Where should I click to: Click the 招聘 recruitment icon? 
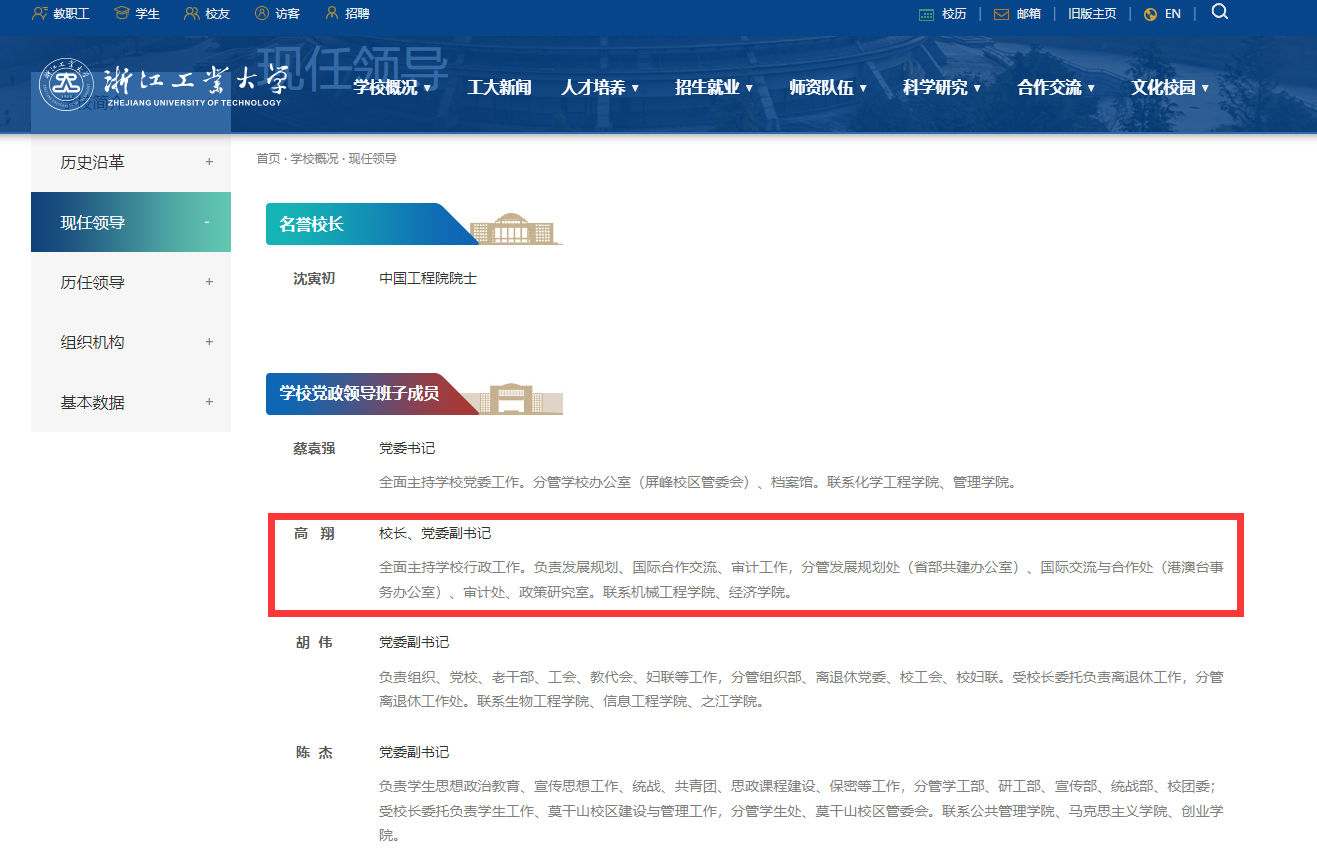(333, 14)
